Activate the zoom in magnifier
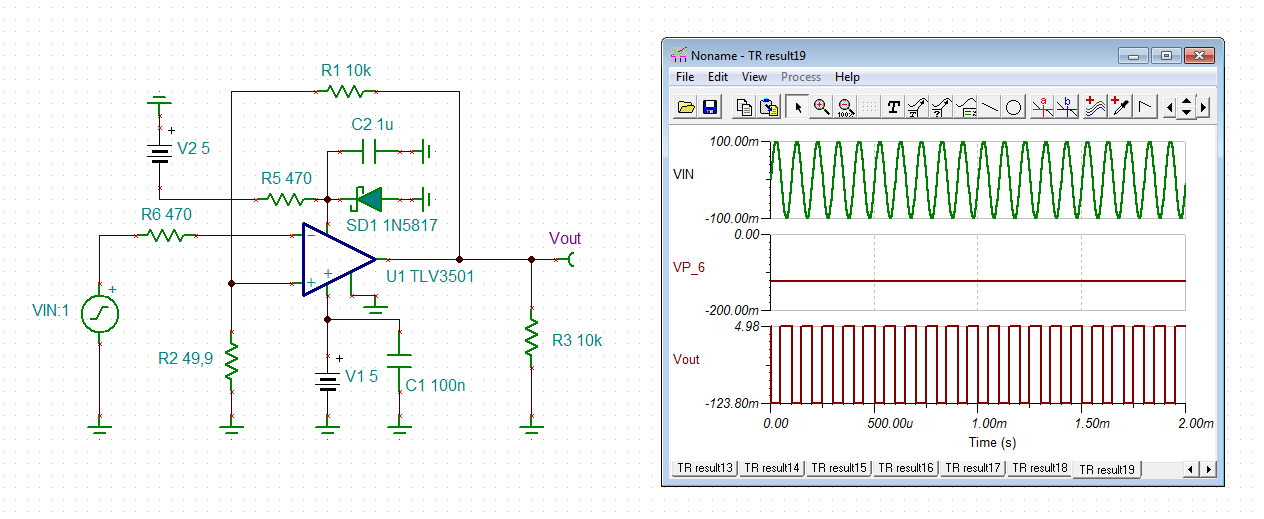Viewport: 1264px width, 519px height. click(822, 106)
